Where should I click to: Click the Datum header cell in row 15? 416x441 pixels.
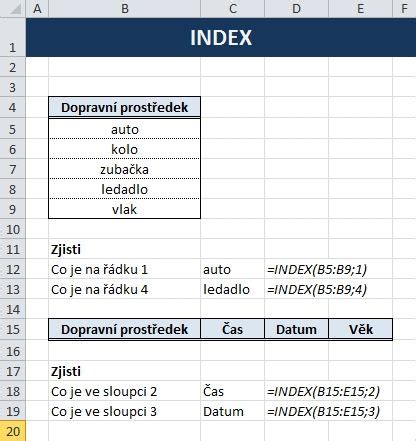[296, 329]
